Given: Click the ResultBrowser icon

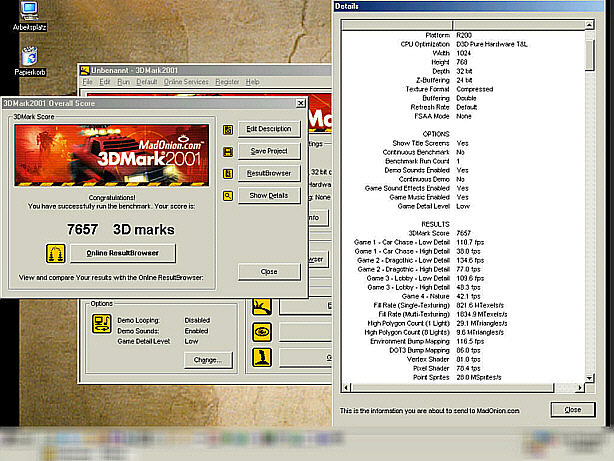Looking at the screenshot, I should point(228,174).
